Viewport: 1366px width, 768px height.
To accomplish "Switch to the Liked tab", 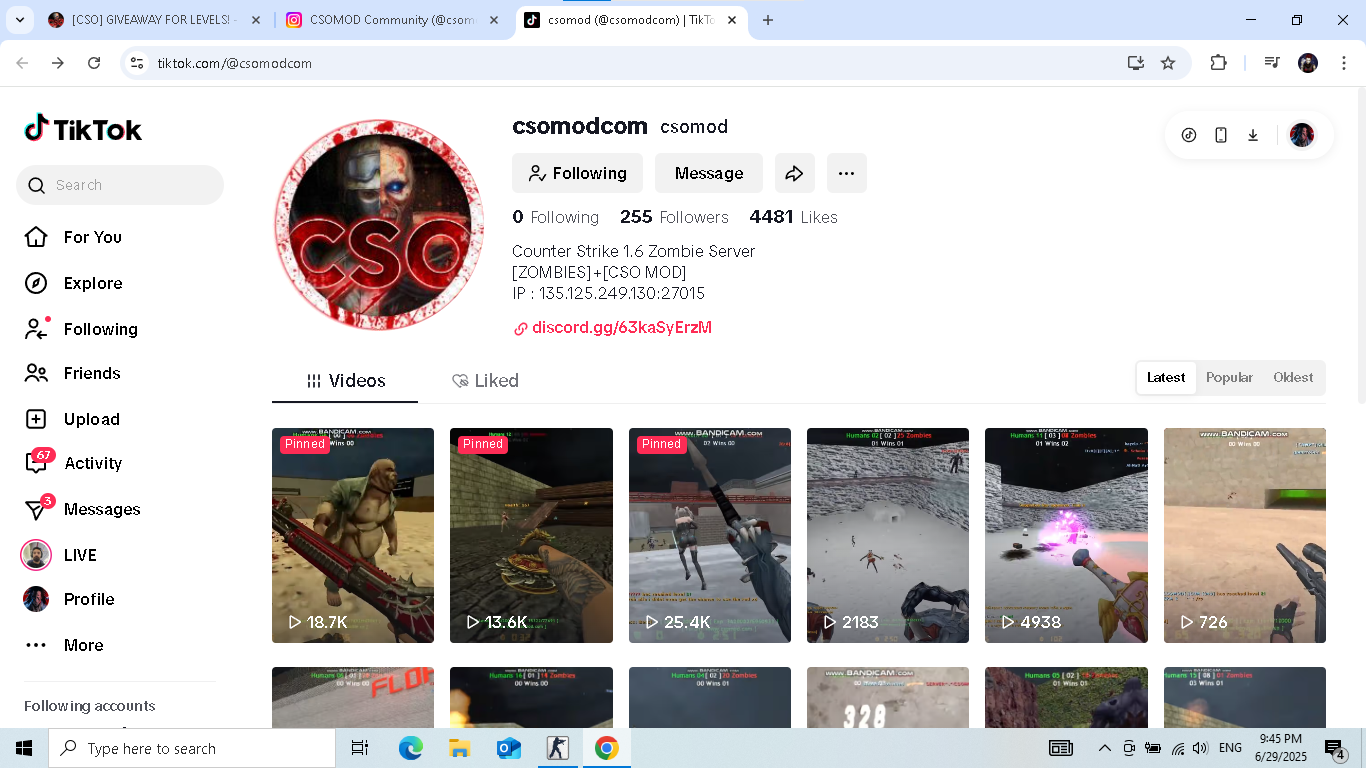I will [x=485, y=381].
